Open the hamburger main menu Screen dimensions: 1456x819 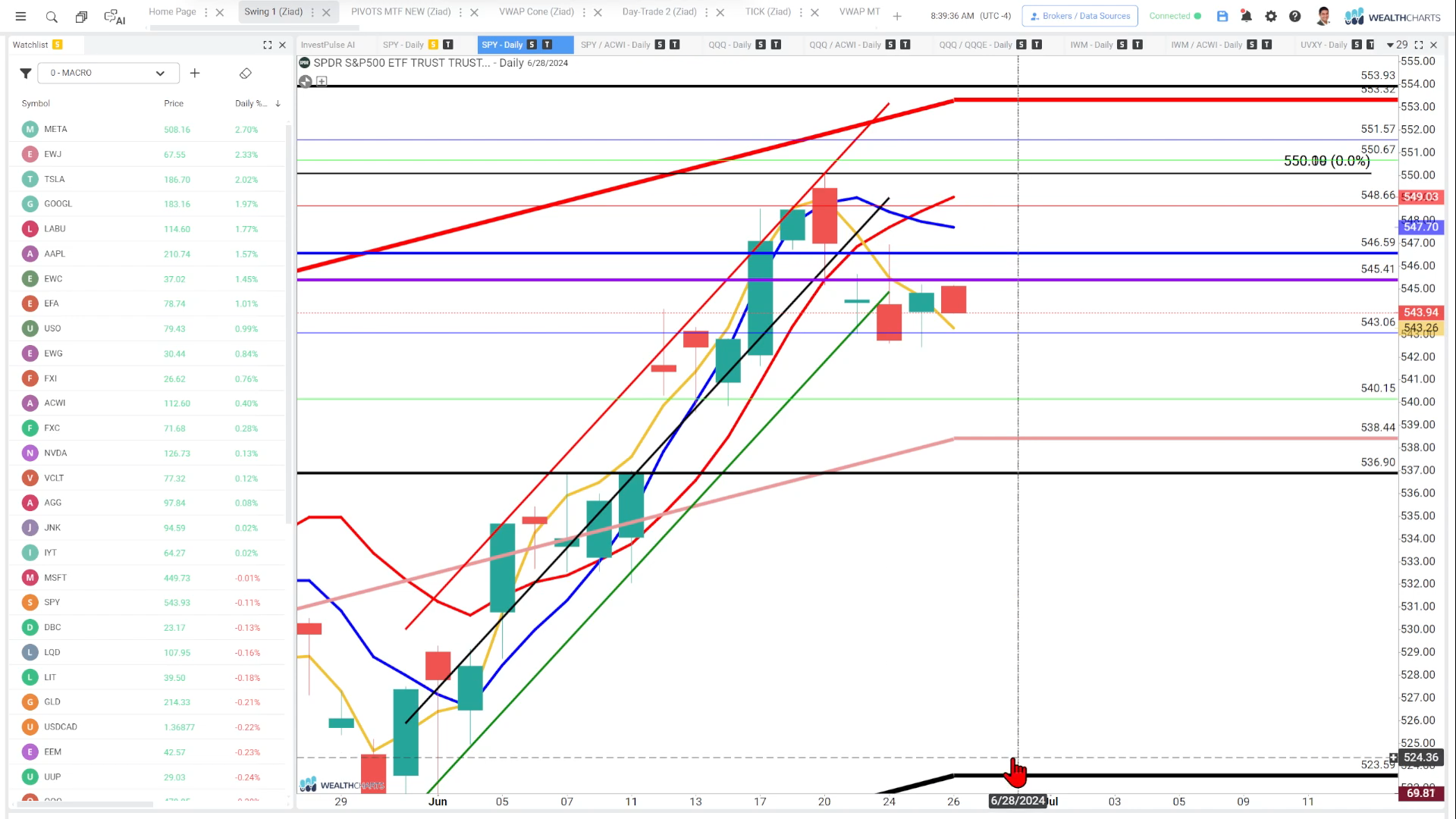(21, 16)
